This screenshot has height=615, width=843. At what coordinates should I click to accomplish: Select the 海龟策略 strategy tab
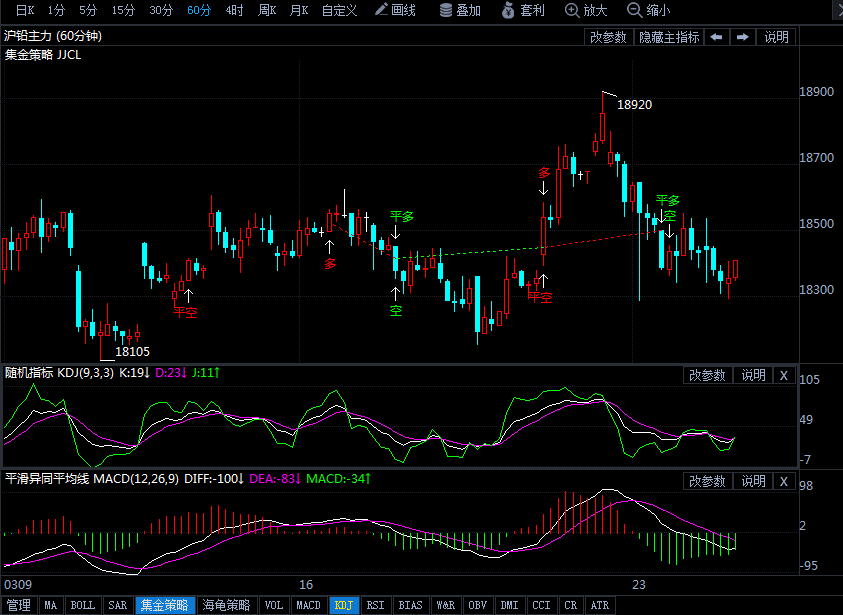pyautogui.click(x=226, y=605)
